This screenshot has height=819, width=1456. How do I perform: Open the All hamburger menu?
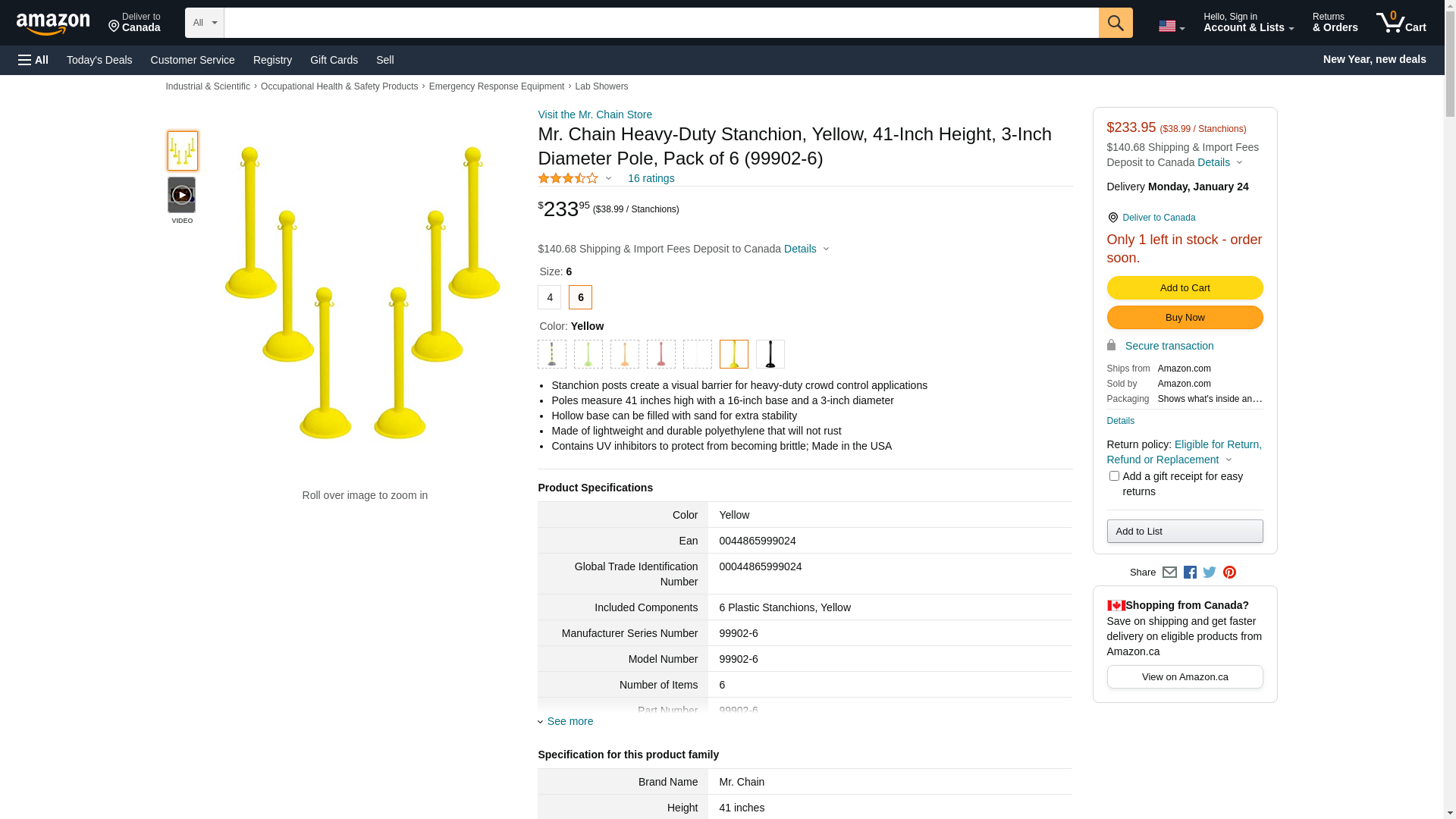(33, 60)
